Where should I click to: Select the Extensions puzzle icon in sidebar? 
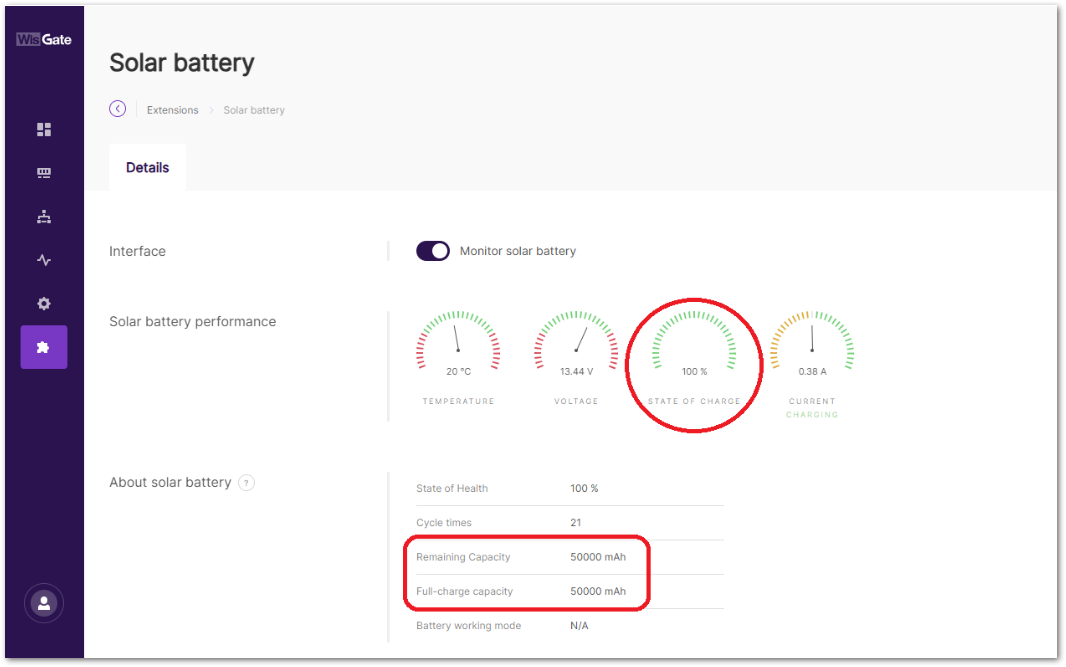coord(44,347)
